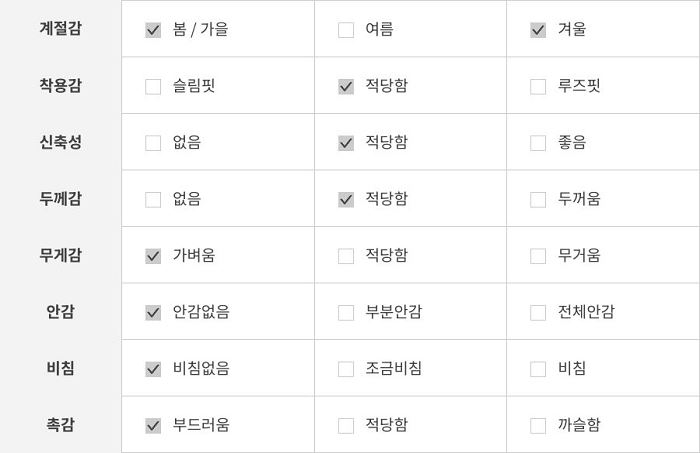Image resolution: width=700 pixels, height=453 pixels.
Task: Uncheck 적당함 in the 착용감 row
Action: [346, 87]
